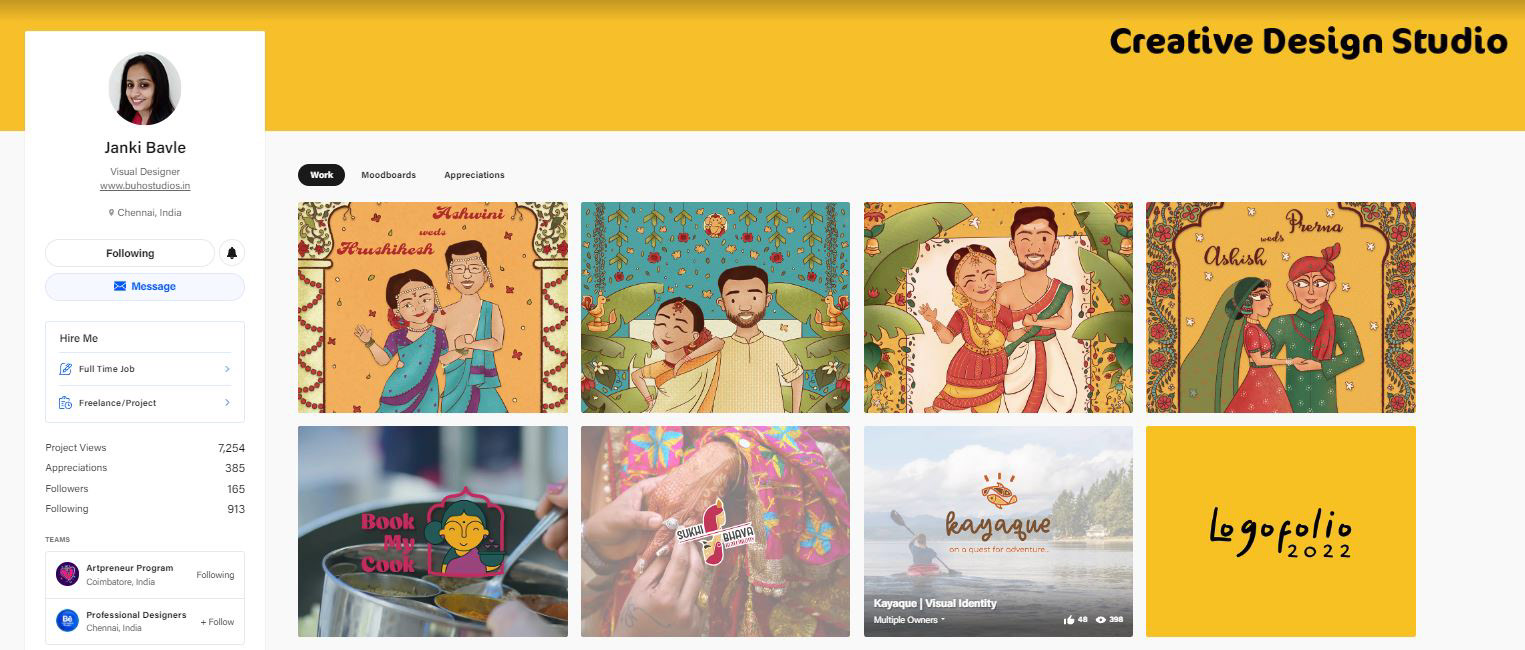
Task: Open the Logofolio 2022 project thumbnail
Action: click(1281, 531)
